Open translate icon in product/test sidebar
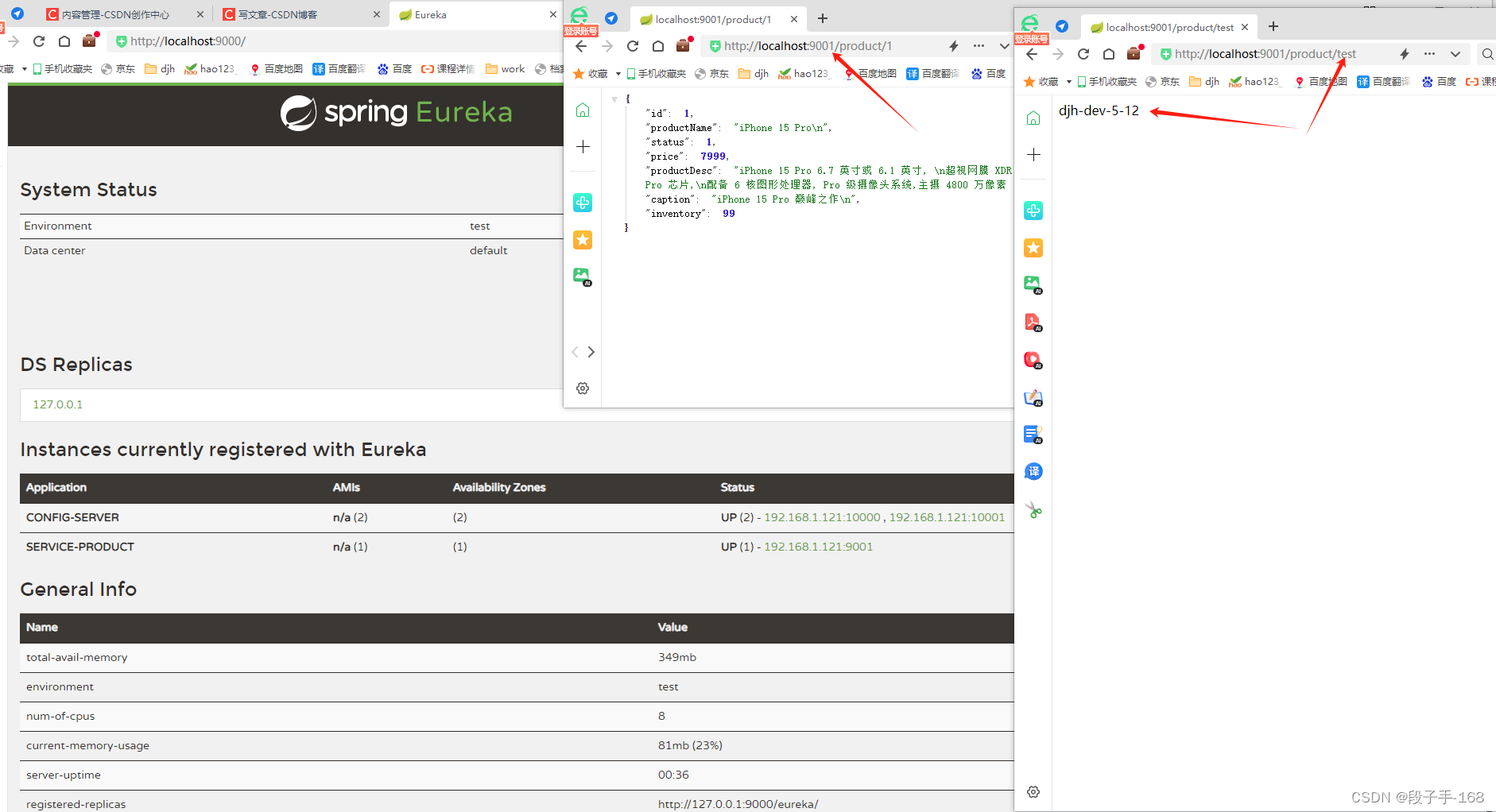This screenshot has height=812, width=1496. click(1033, 472)
